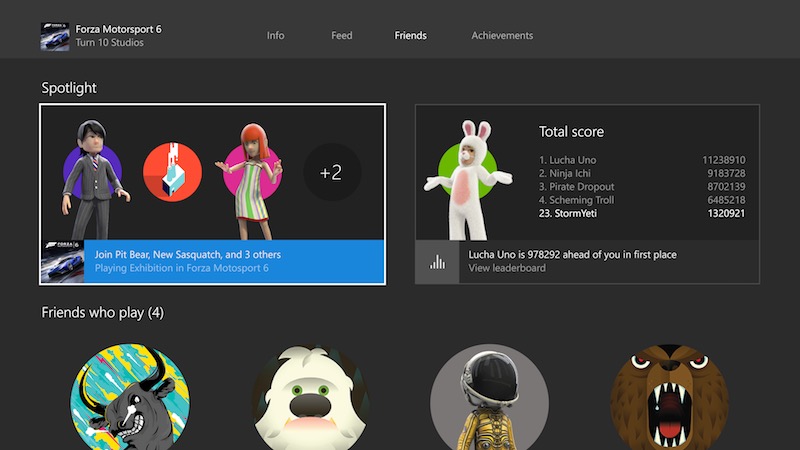The width and height of the screenshot is (800, 450).
Task: Open the white yeti friend gamerpic
Action: coord(310,397)
